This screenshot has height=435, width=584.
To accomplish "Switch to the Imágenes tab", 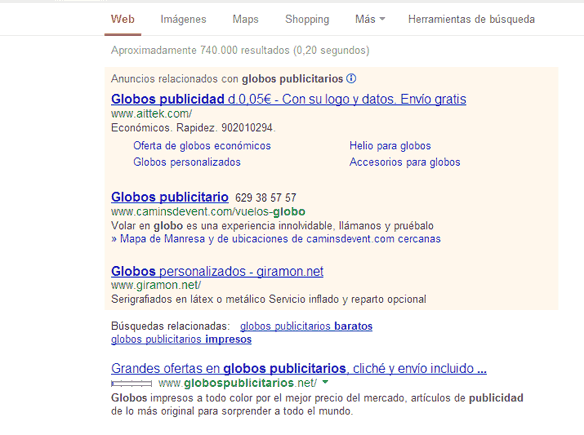I will click(x=183, y=19).
